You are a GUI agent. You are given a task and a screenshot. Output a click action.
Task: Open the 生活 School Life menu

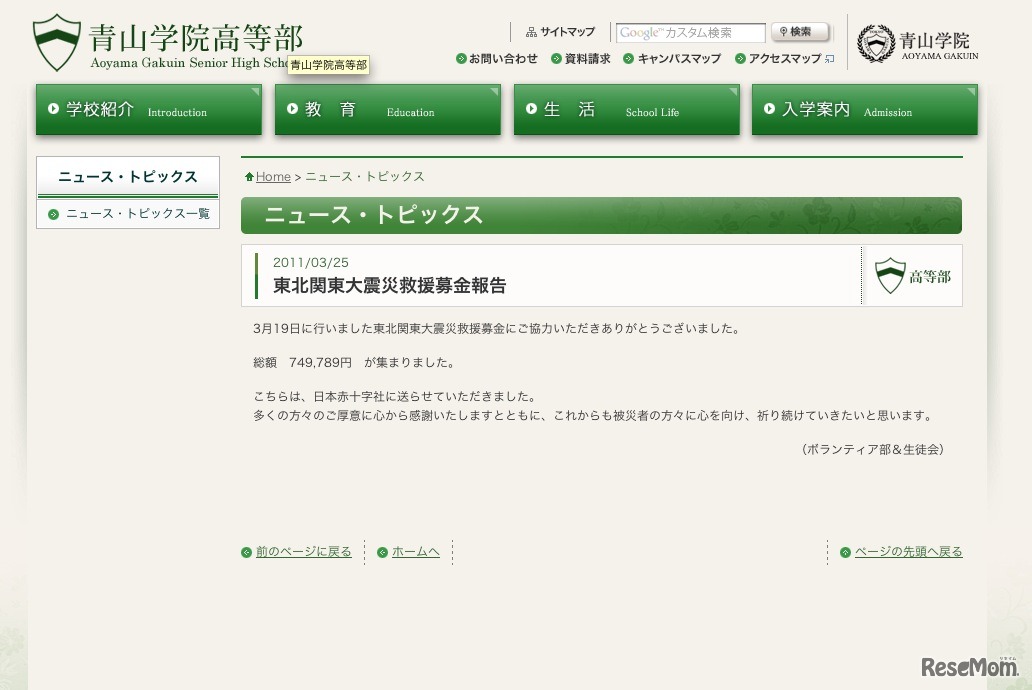click(x=626, y=110)
